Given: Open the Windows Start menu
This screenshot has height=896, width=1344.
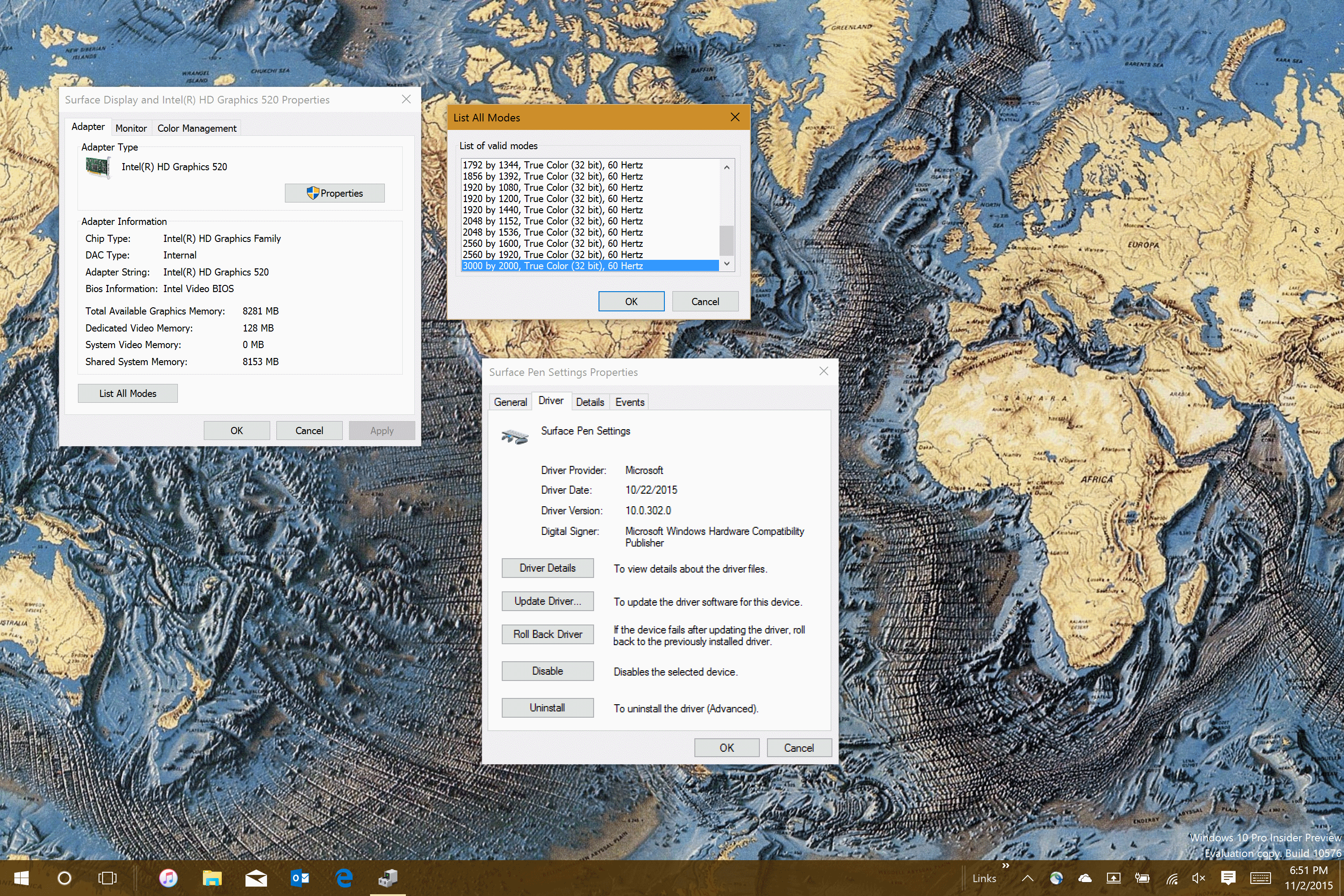Looking at the screenshot, I should pos(21,878).
